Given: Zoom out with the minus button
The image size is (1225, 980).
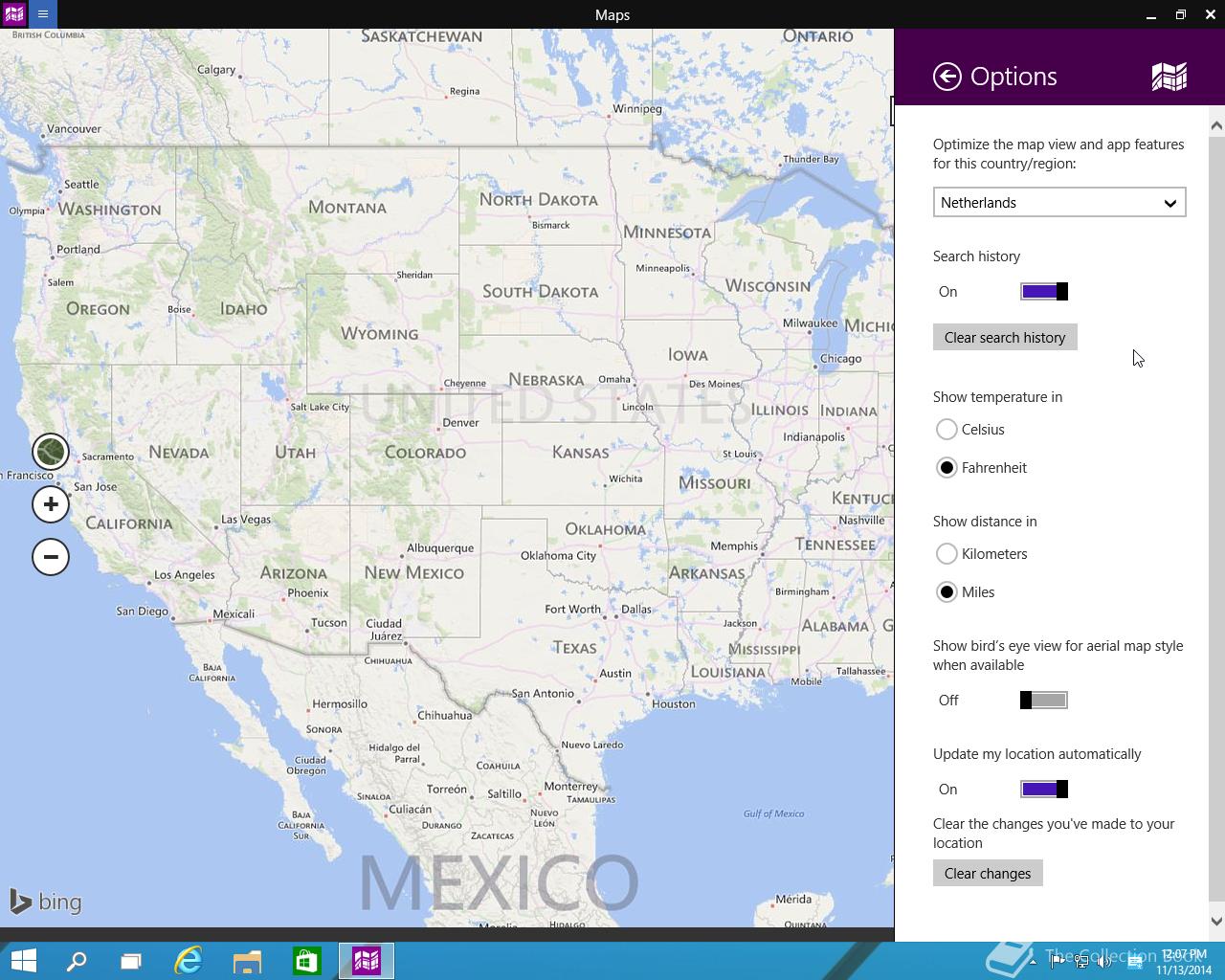Looking at the screenshot, I should click(51, 557).
